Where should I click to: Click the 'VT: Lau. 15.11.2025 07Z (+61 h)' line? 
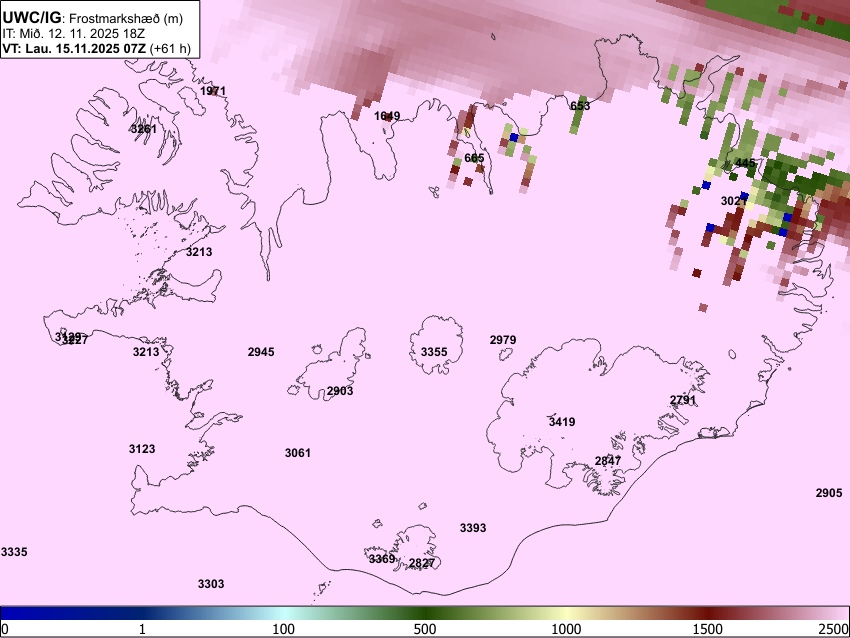[96, 48]
